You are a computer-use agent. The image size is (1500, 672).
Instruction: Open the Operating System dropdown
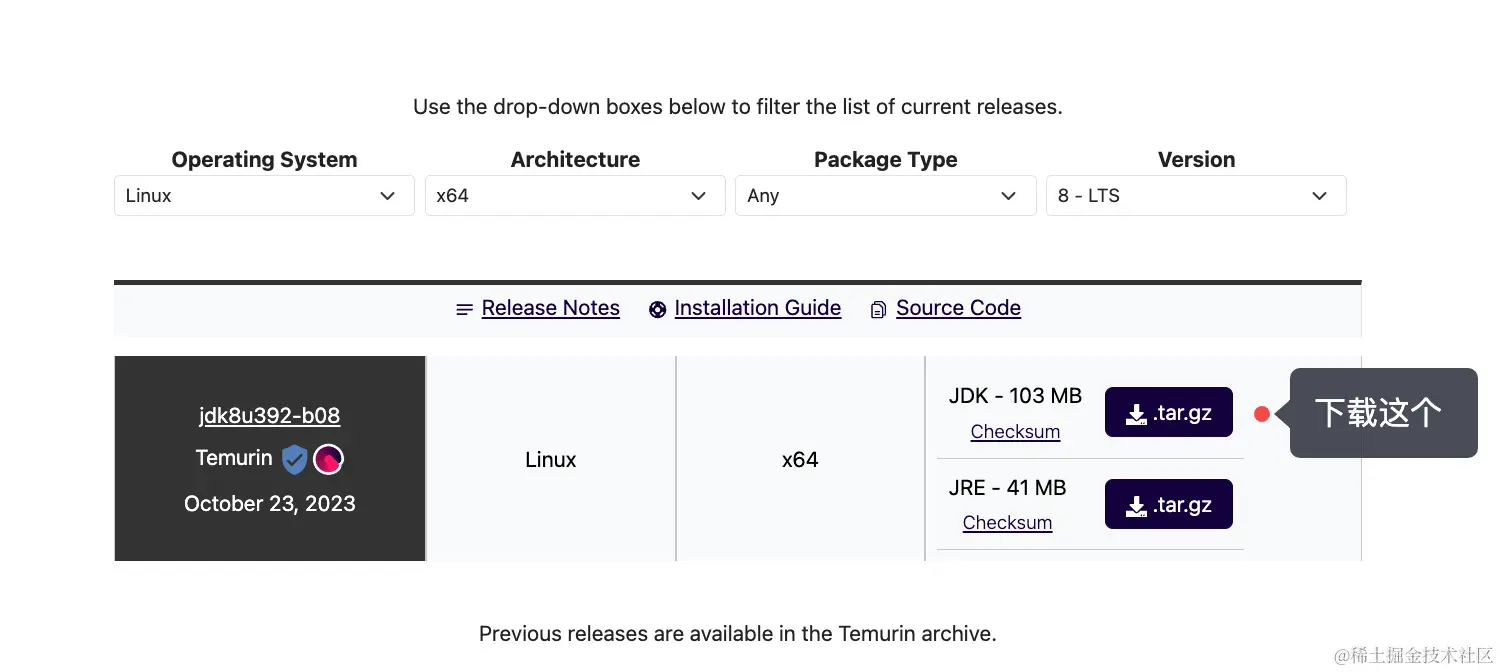264,196
